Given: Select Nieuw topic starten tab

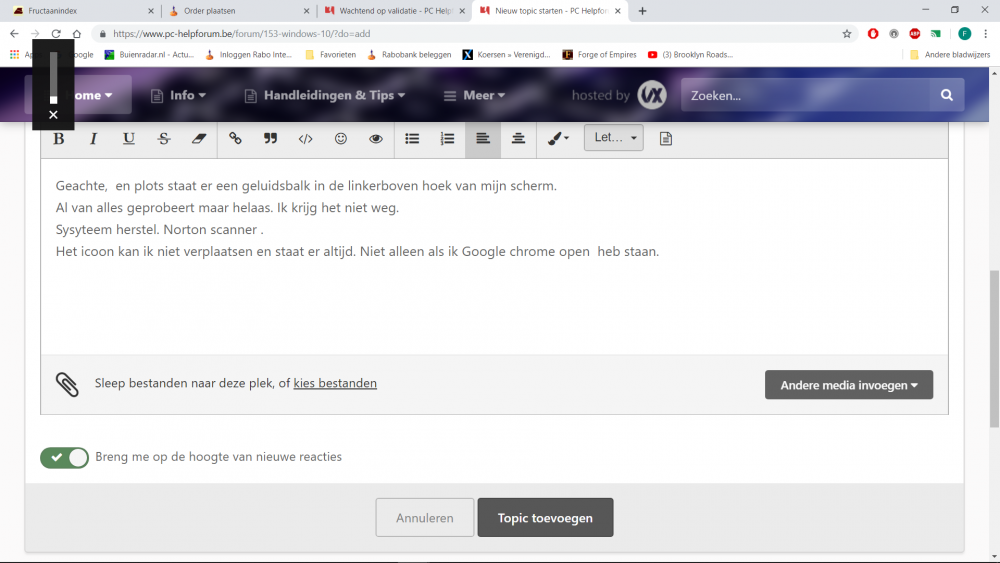Looking at the screenshot, I should click(x=548, y=11).
